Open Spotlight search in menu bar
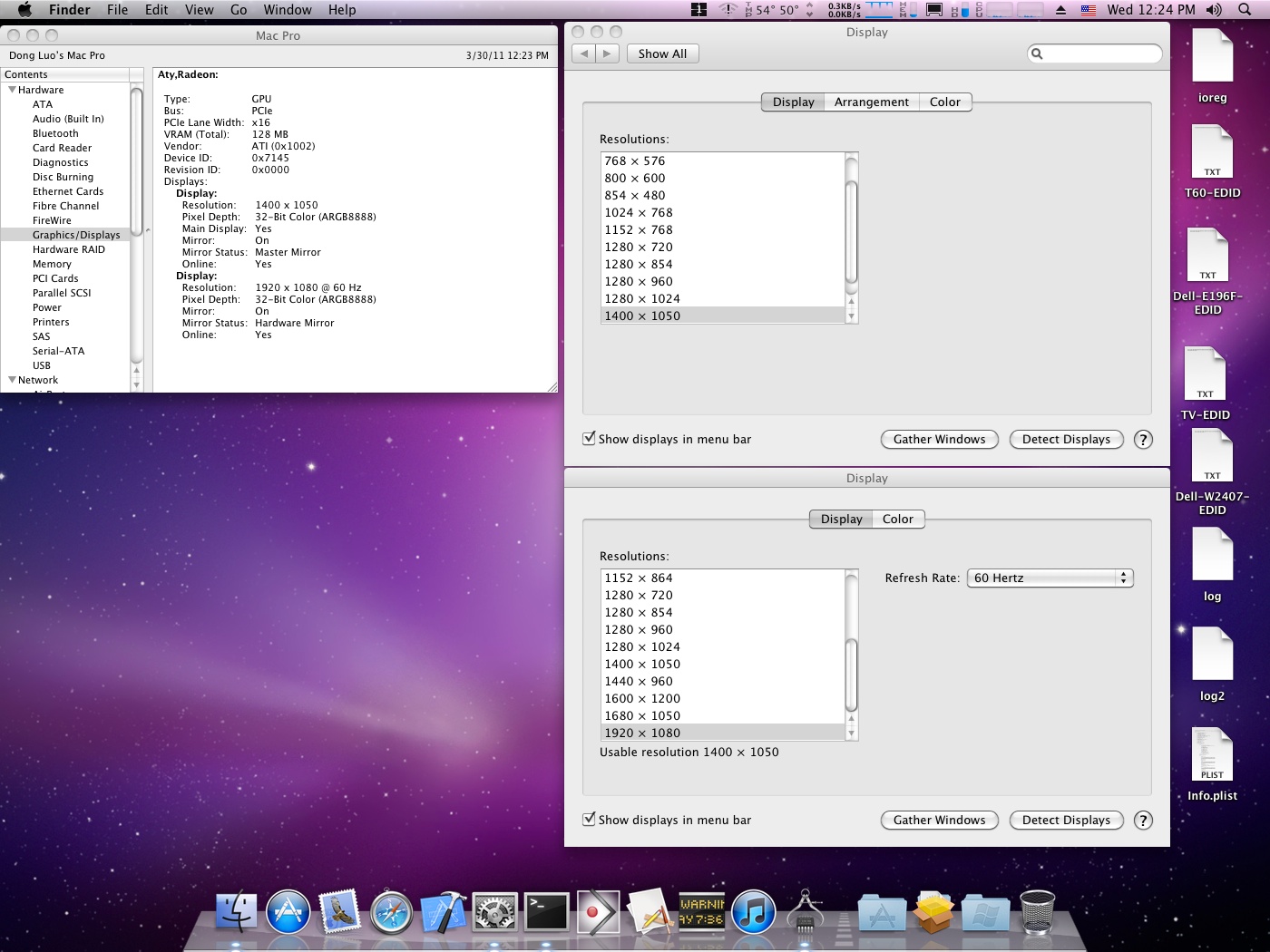The image size is (1270, 952). [1245, 10]
